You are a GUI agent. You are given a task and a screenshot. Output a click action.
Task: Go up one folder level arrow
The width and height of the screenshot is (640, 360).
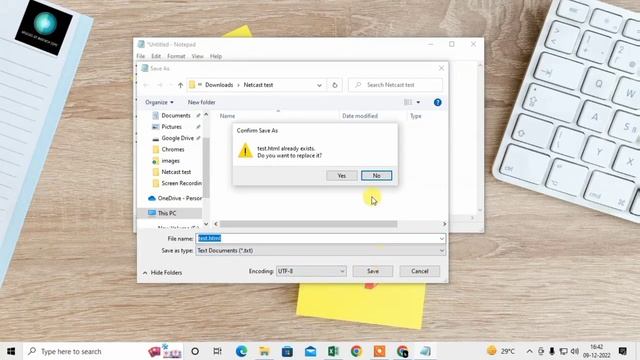point(180,85)
